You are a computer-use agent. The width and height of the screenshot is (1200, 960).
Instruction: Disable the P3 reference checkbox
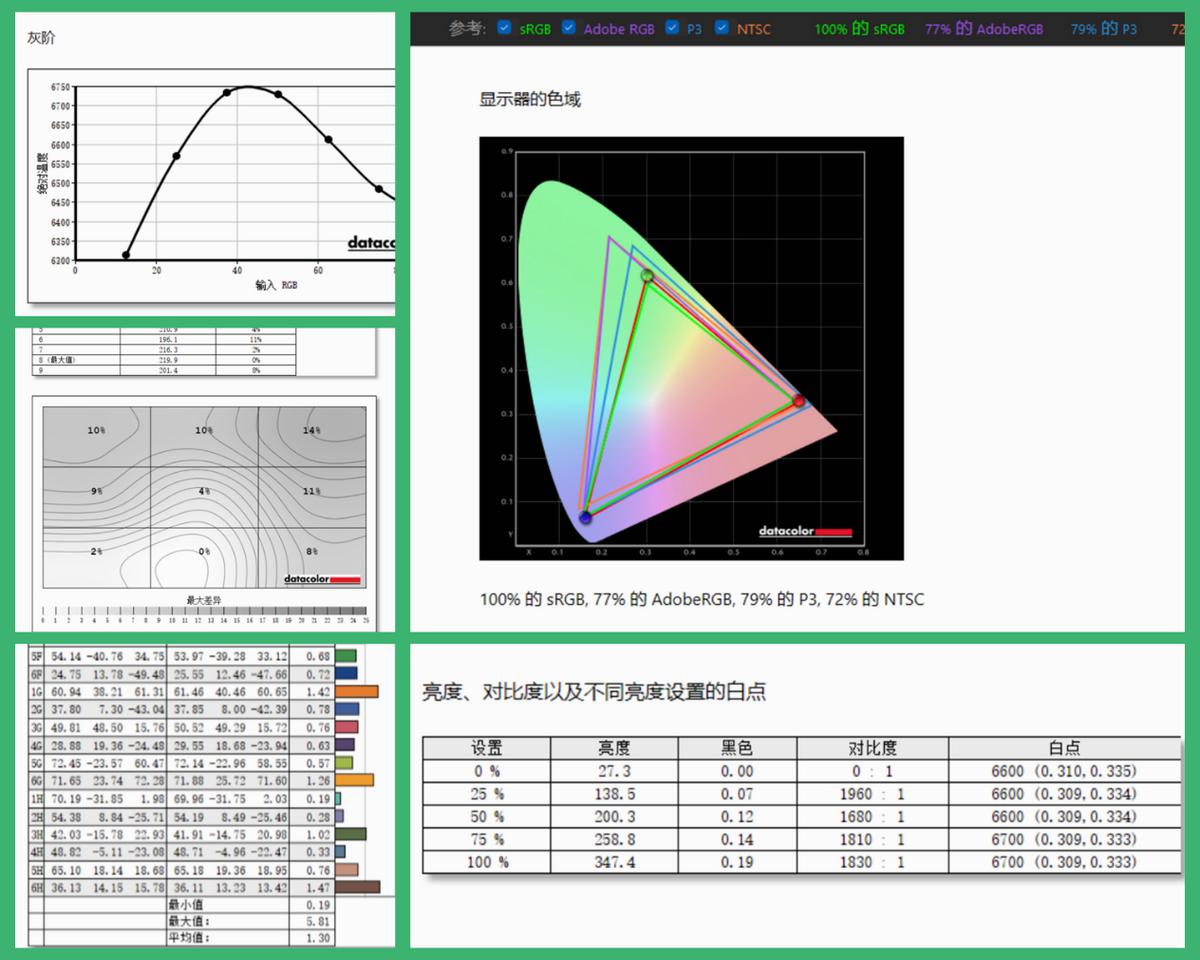tap(672, 29)
